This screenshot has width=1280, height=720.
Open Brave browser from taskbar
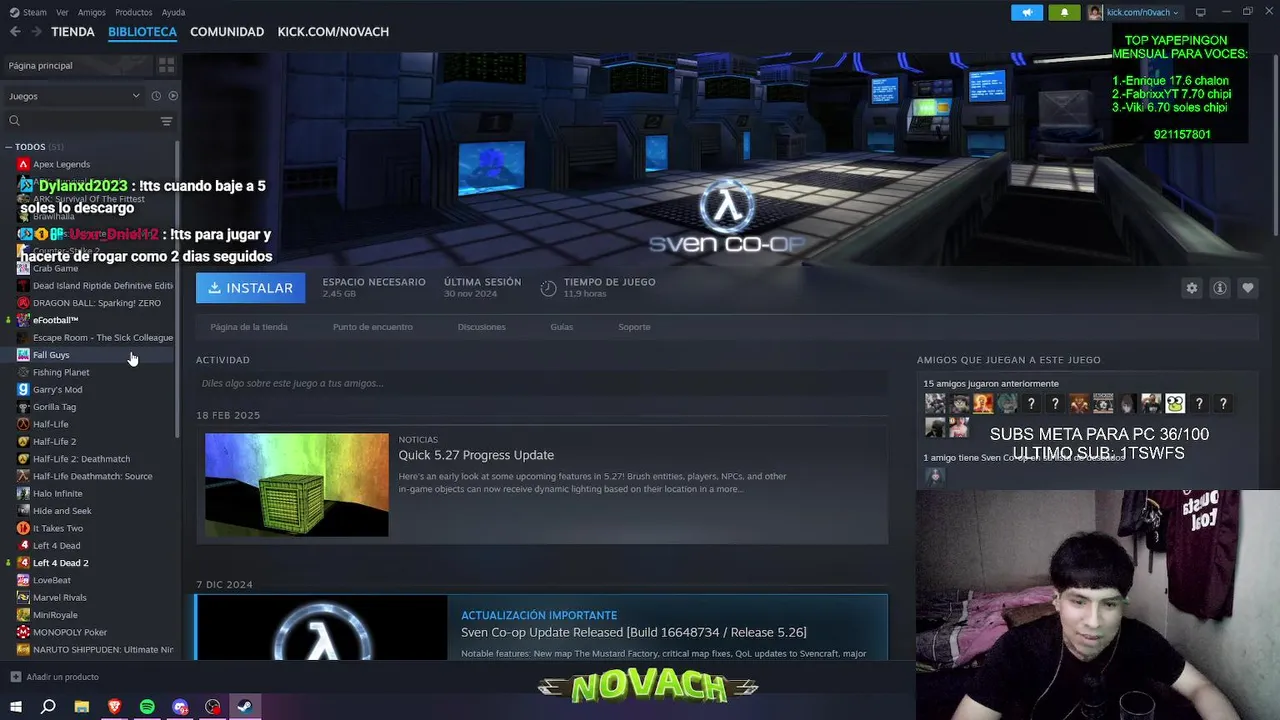114,707
